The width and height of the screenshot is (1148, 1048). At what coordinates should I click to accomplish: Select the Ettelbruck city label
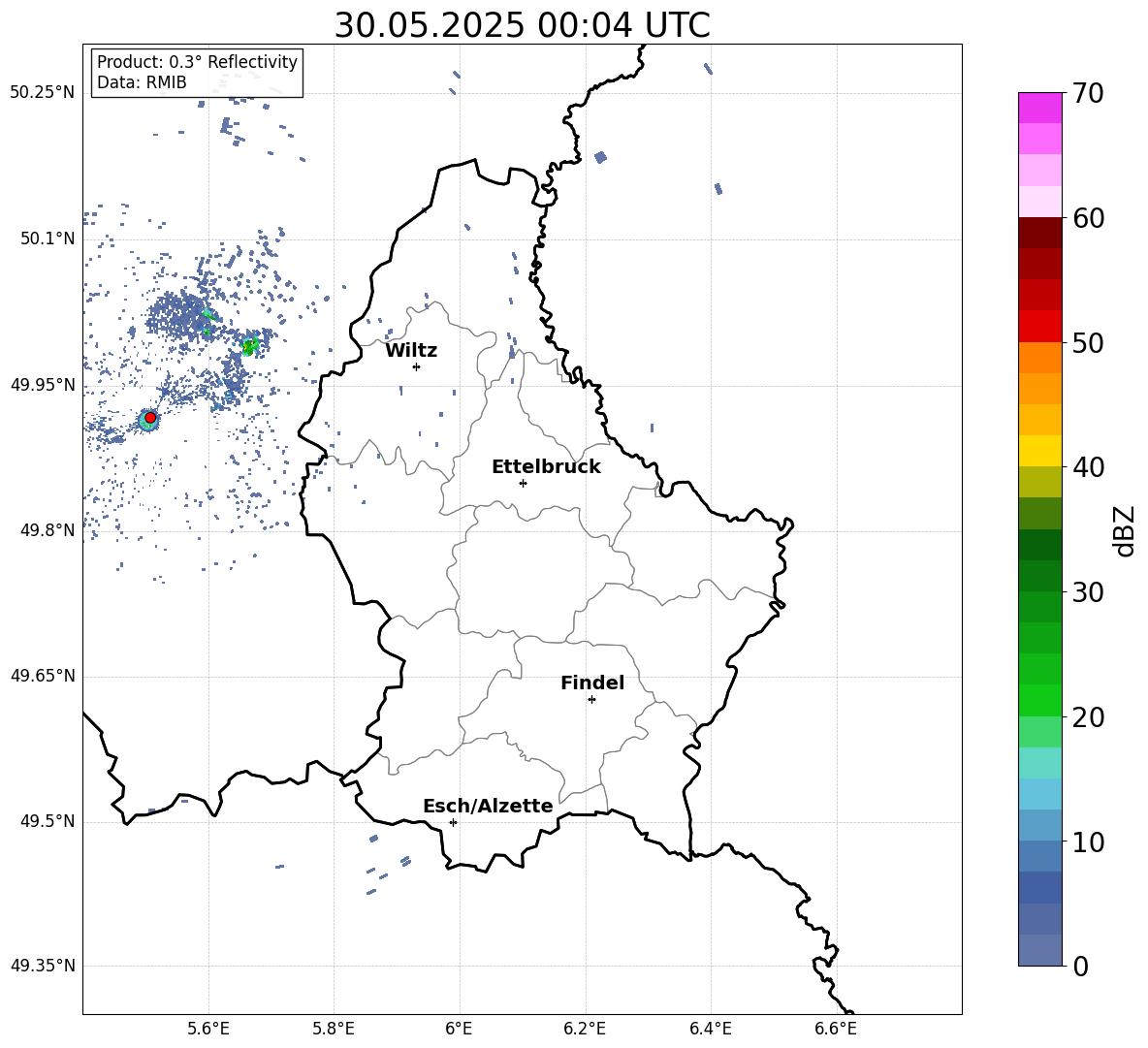tap(546, 467)
